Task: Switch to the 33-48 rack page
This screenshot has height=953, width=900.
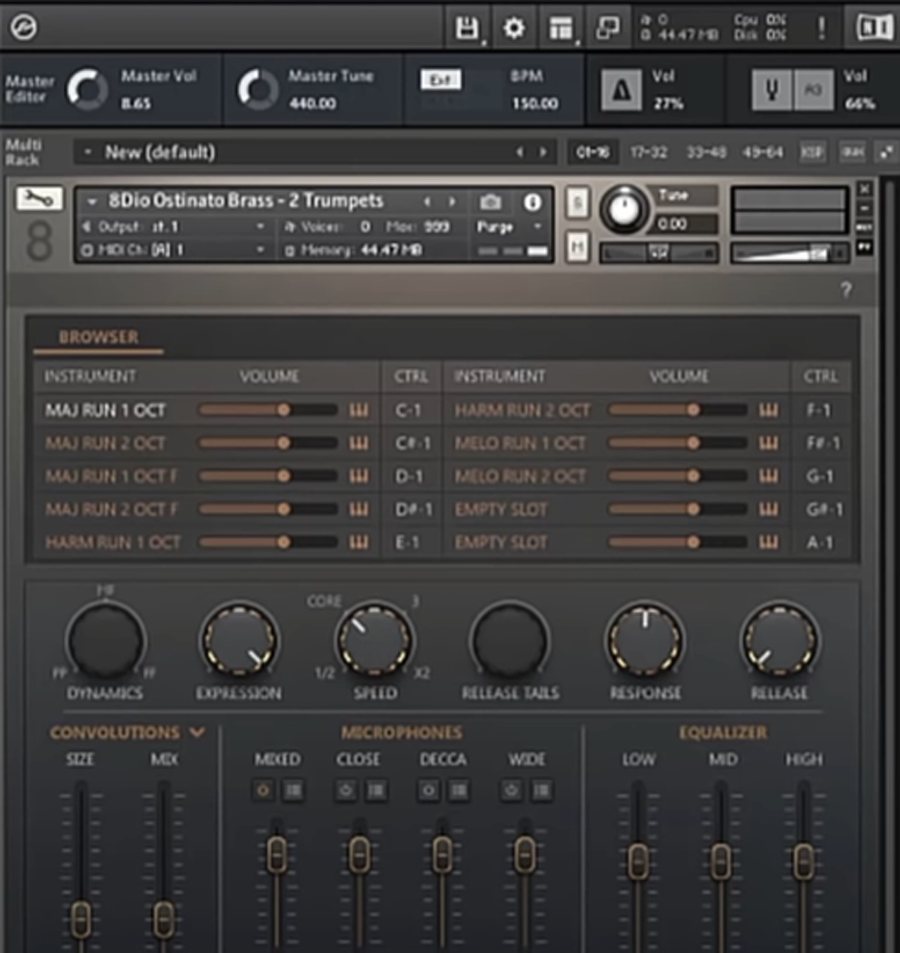Action: [706, 152]
